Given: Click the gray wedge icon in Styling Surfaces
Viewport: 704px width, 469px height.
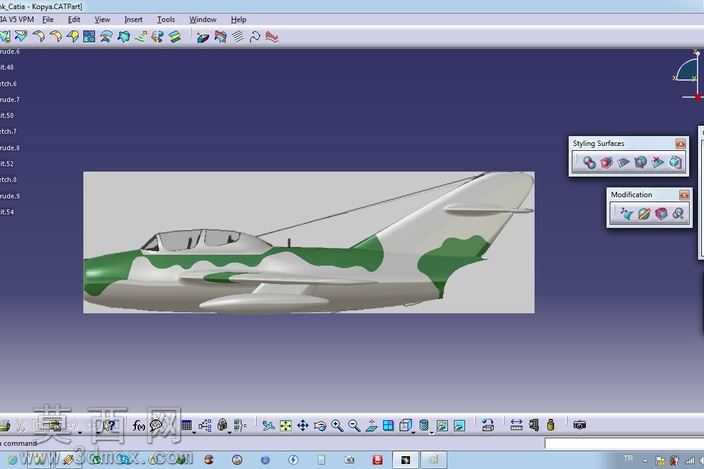Looking at the screenshot, I should coord(623,162).
